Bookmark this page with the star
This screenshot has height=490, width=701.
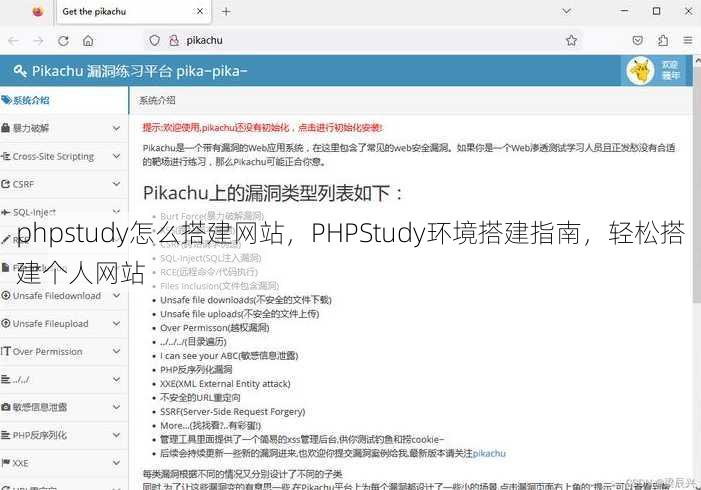tap(571, 41)
